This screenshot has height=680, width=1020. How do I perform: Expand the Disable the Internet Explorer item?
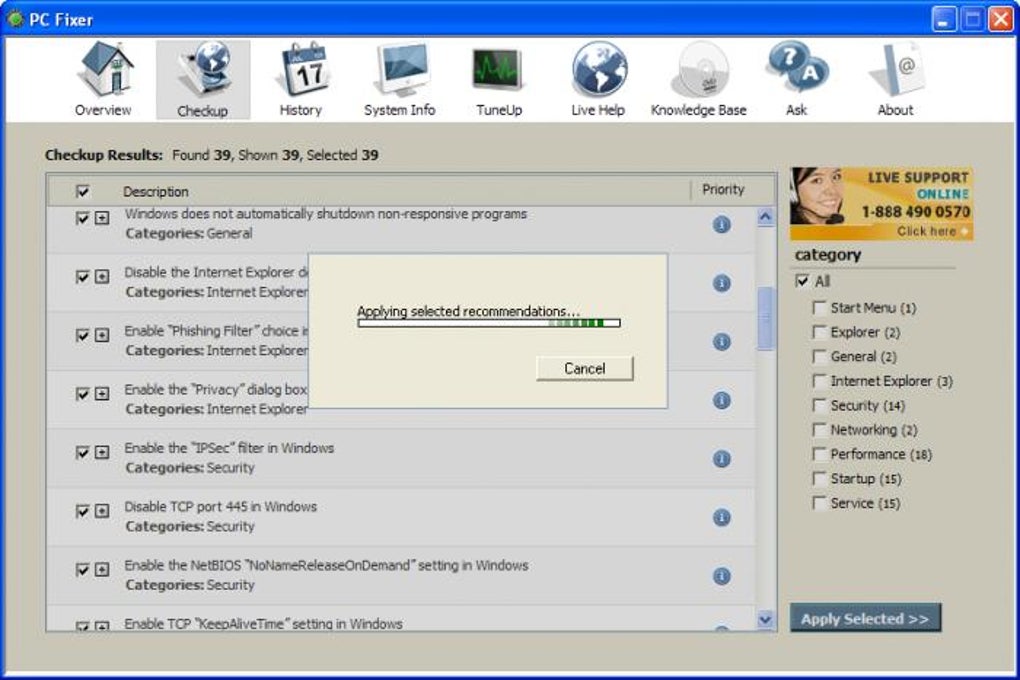point(102,277)
